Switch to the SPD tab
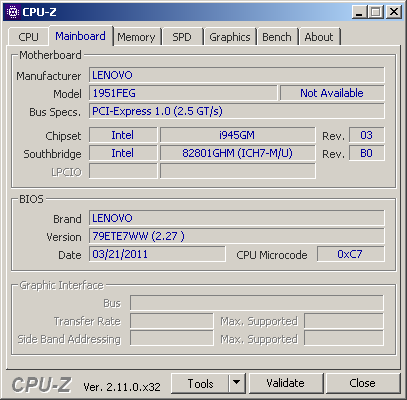 tap(182, 37)
